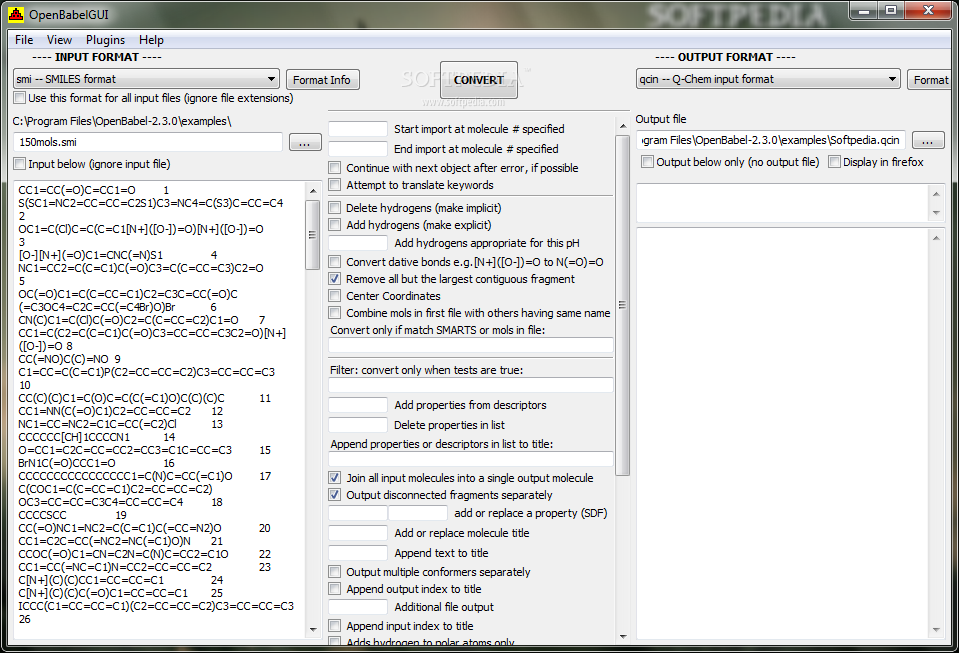959x653 pixels.
Task: Check Append input index to title
Action: click(335, 625)
